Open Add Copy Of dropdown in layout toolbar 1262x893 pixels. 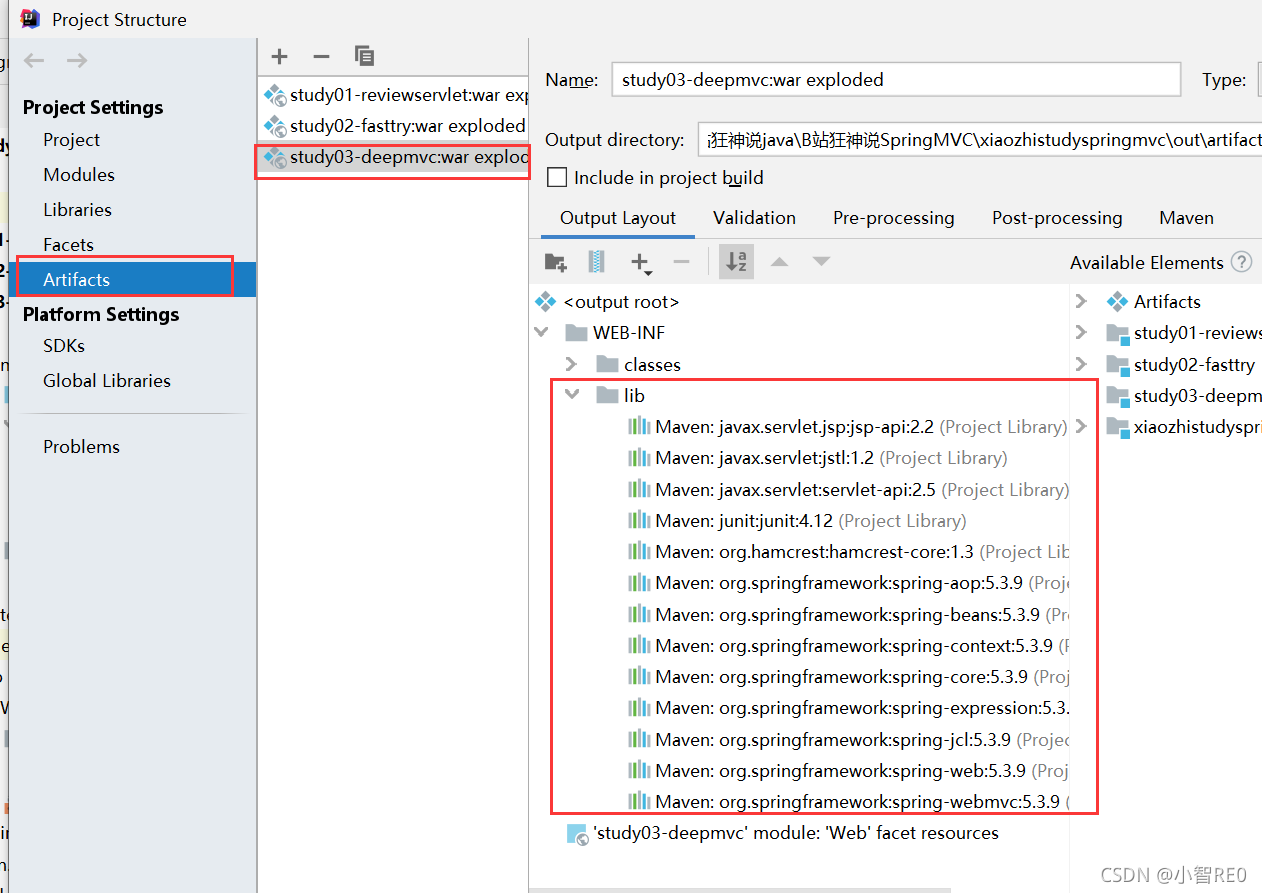(641, 263)
